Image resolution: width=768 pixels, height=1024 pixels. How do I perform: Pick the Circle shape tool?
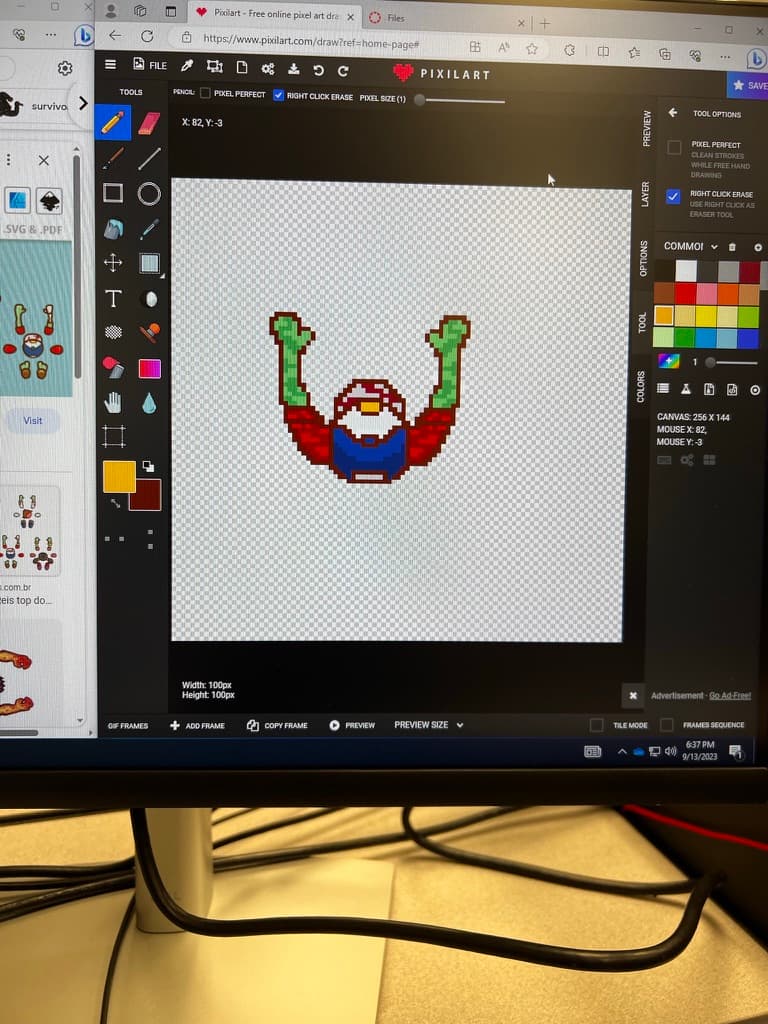[149, 194]
